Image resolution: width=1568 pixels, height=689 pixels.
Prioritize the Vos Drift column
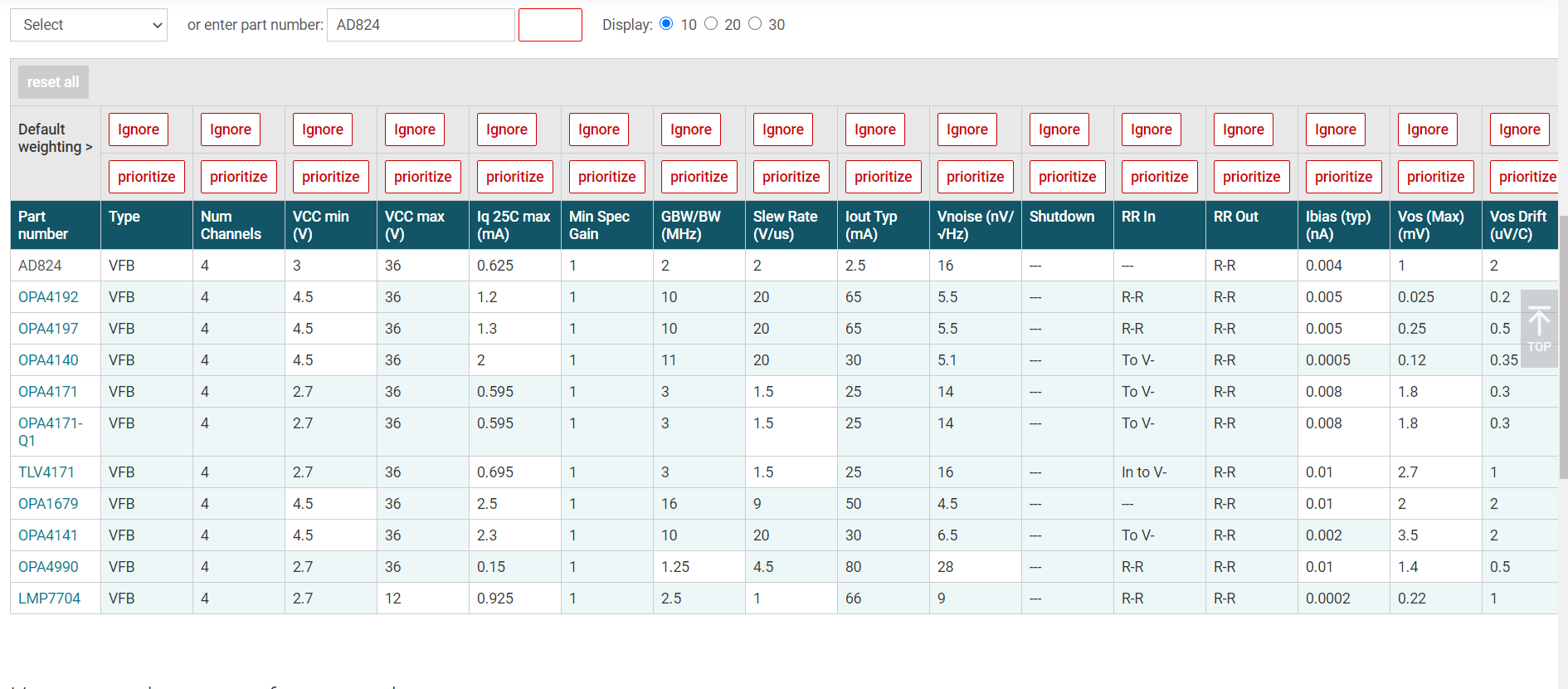point(1525,177)
